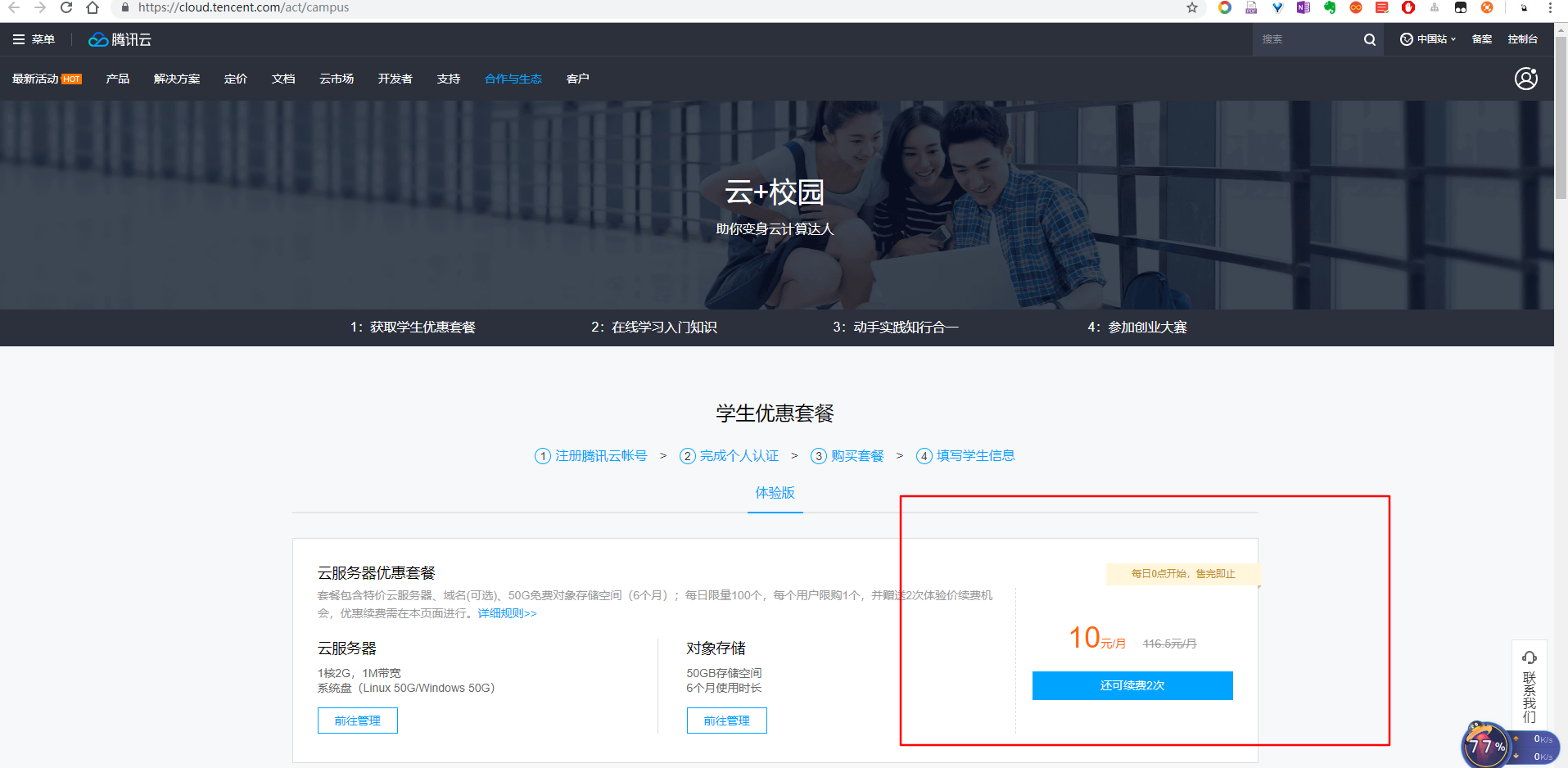Click the search magnifier icon in Tencent Cloud header
This screenshot has width=1568, height=768.
click(x=1370, y=39)
